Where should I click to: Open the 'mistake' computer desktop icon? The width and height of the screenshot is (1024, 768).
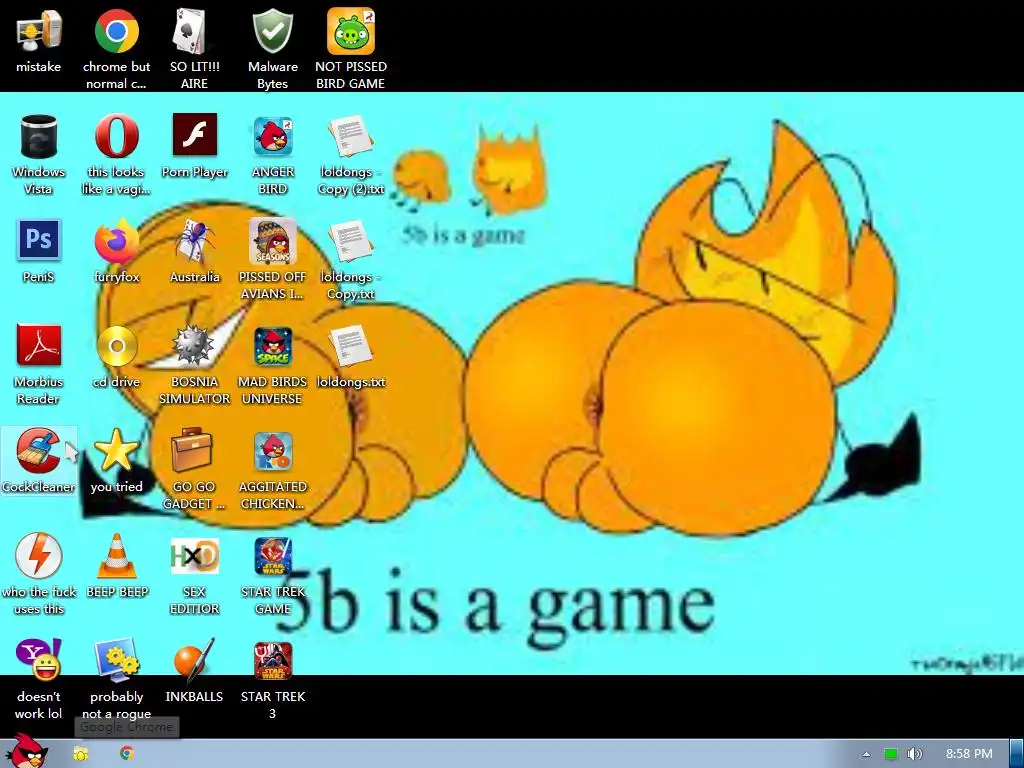(39, 31)
